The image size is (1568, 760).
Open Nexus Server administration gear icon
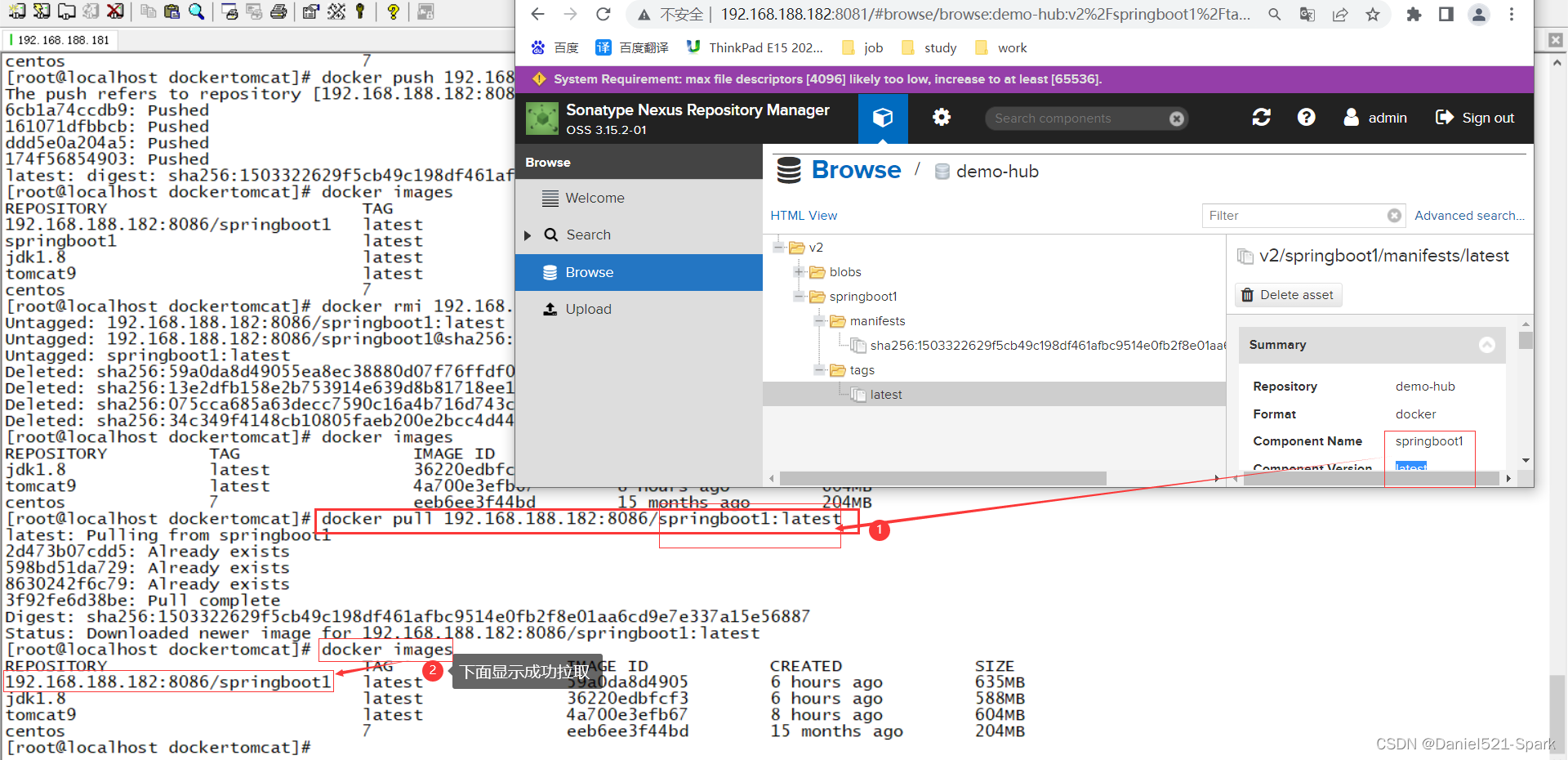coord(942,118)
